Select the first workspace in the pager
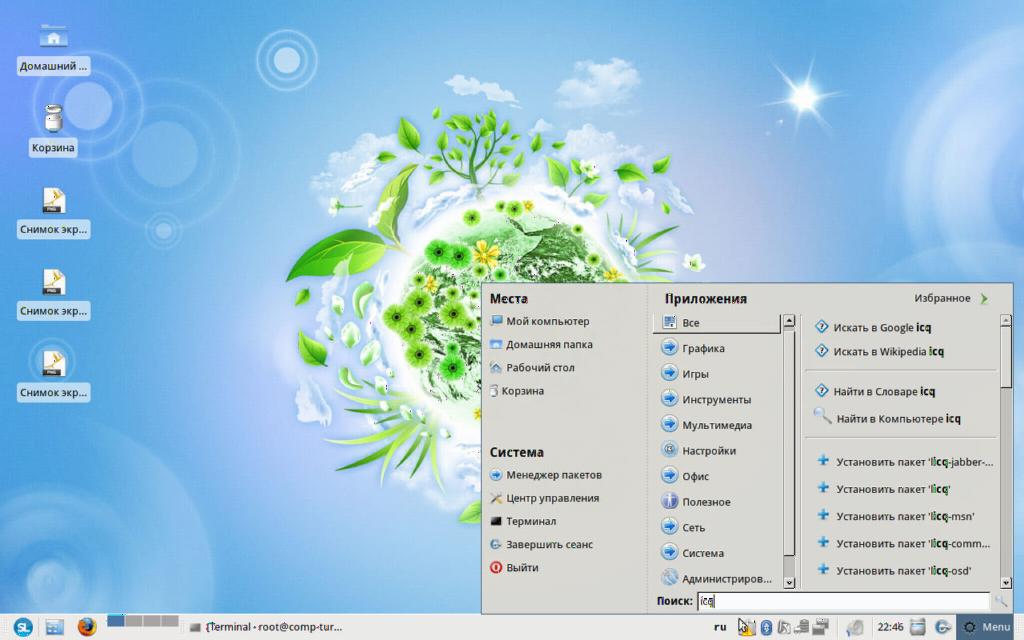Viewport: 1024px width, 640px height. [x=116, y=620]
